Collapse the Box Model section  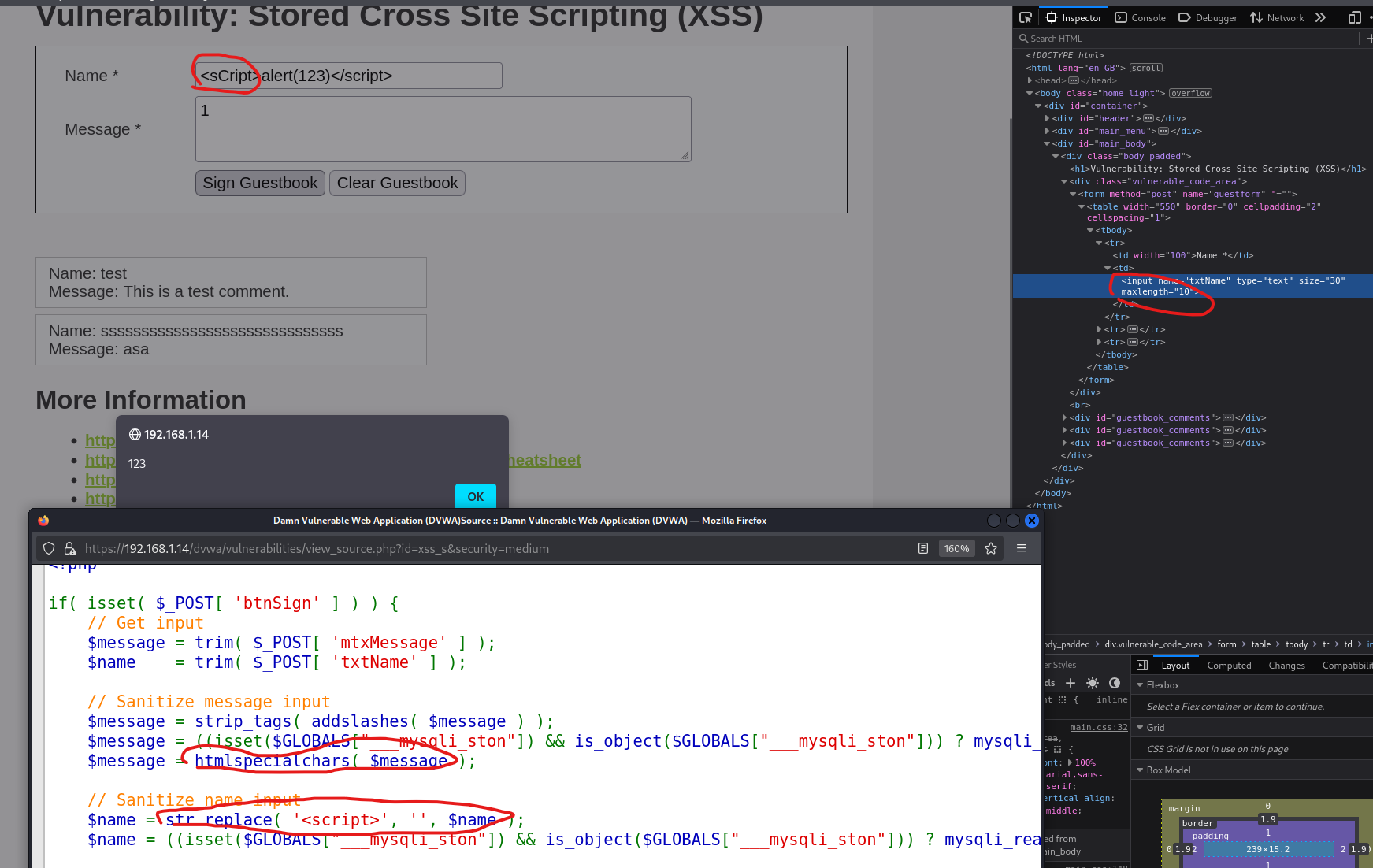[1140, 770]
